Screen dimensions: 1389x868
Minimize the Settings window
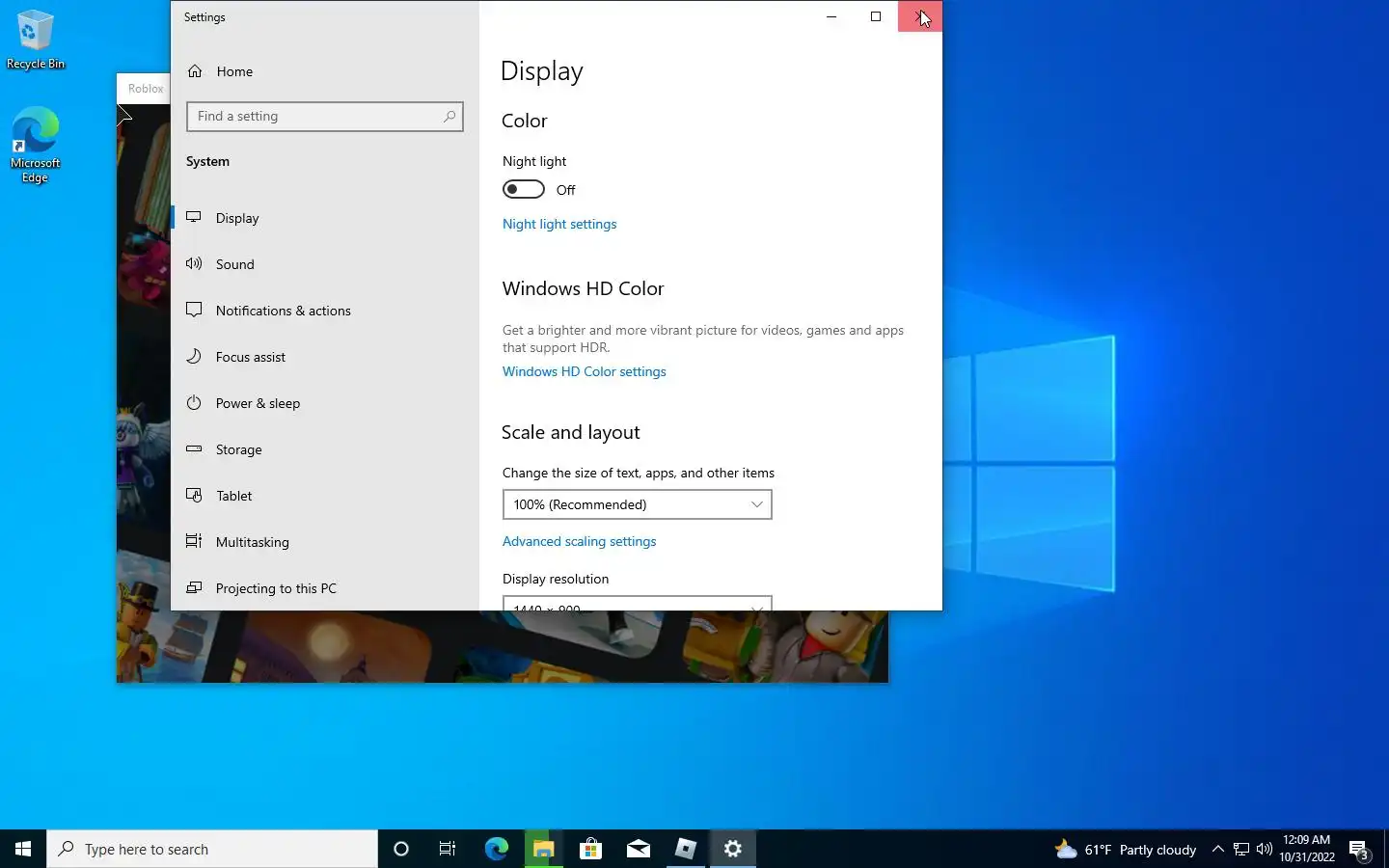pyautogui.click(x=831, y=16)
